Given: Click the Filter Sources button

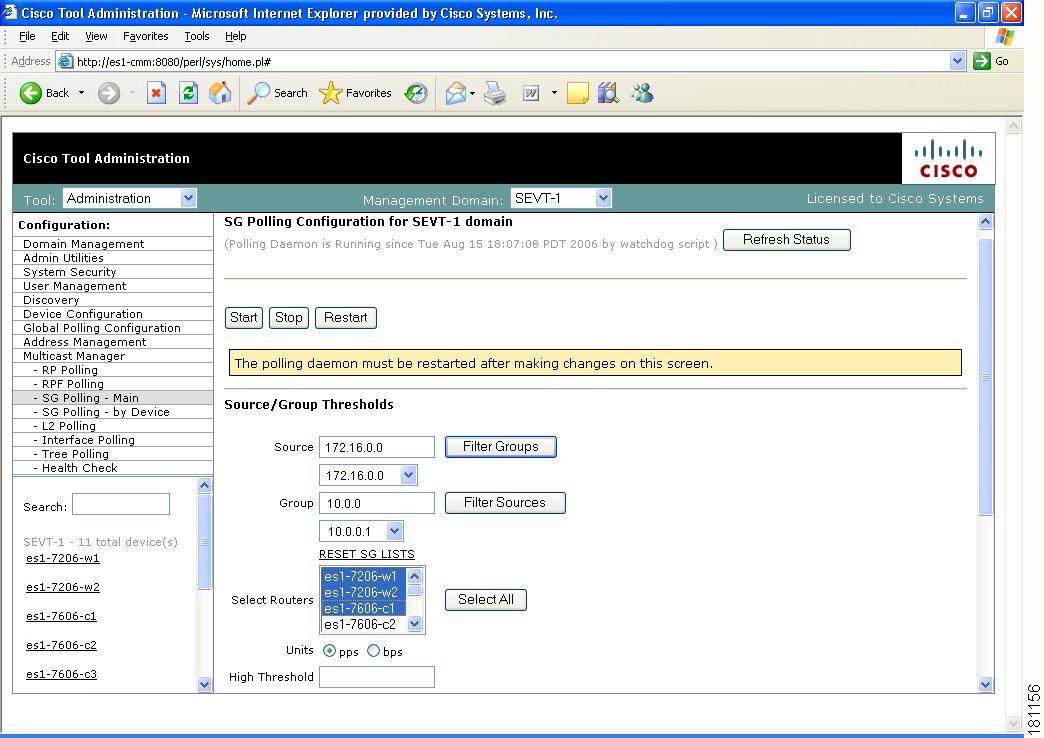Looking at the screenshot, I should pos(505,503).
